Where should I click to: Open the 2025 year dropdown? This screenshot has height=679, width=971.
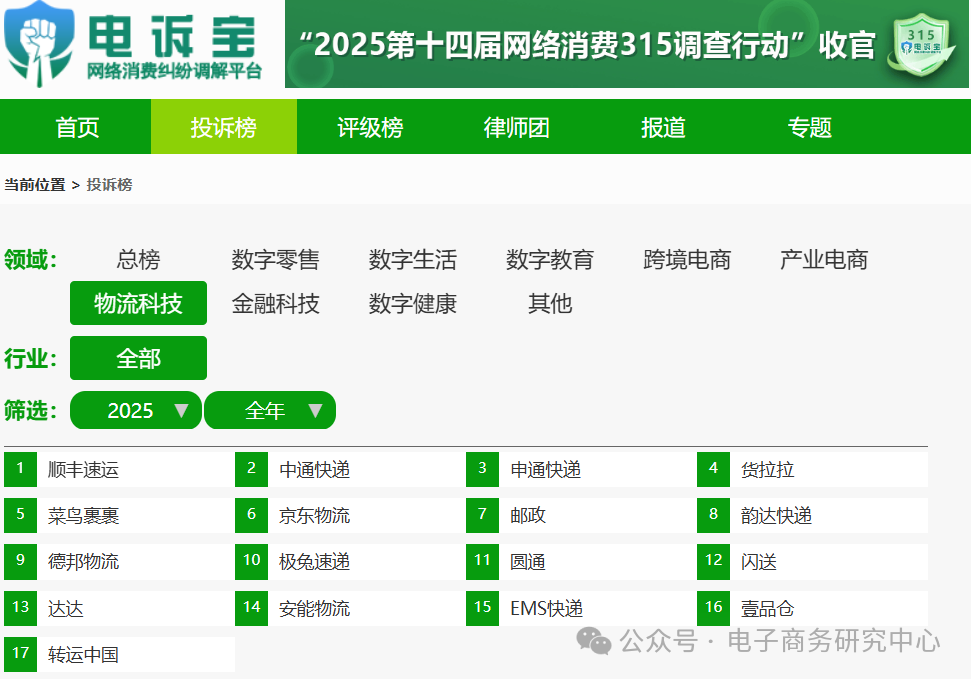click(135, 410)
